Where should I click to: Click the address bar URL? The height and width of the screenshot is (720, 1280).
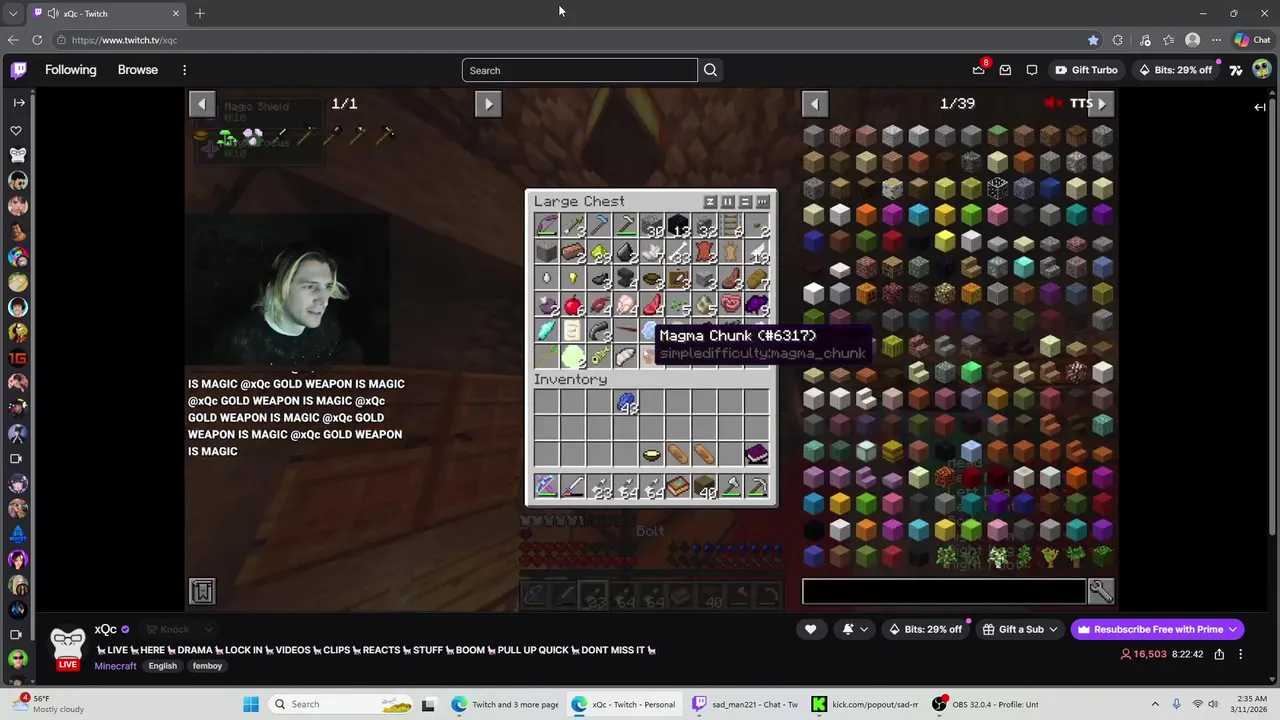point(124,40)
